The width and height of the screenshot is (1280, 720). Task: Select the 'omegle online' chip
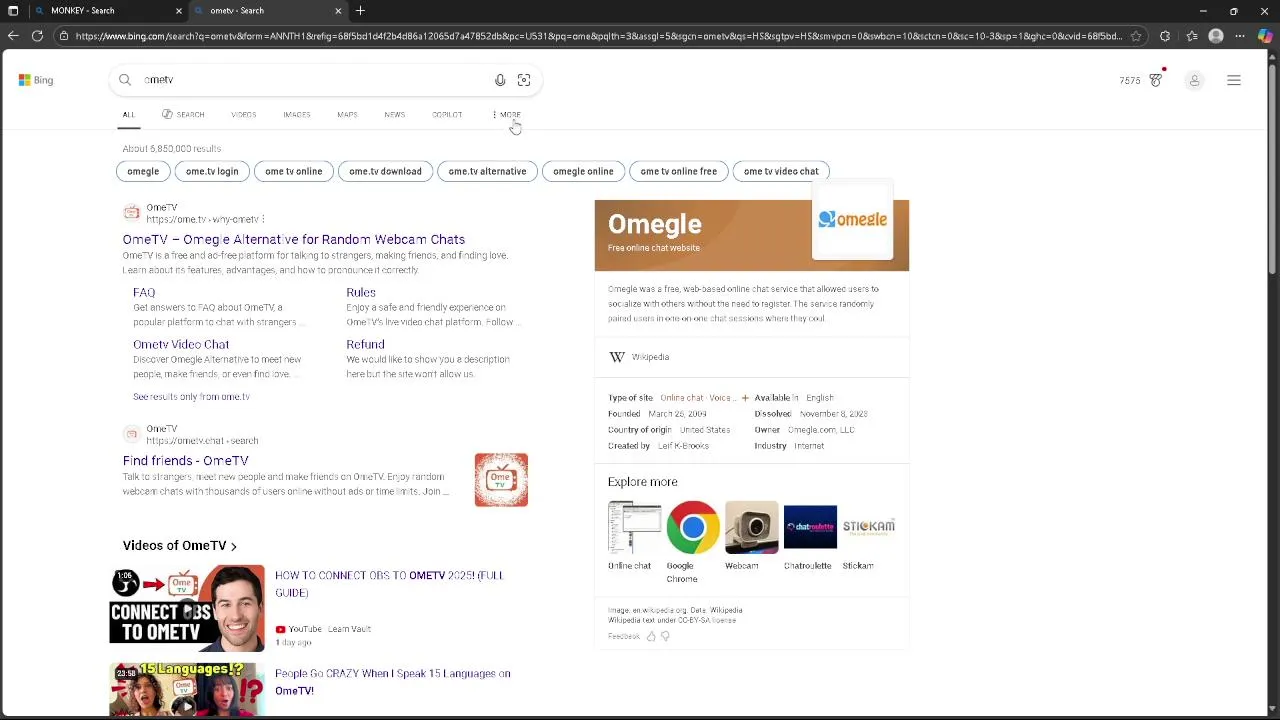tap(583, 171)
